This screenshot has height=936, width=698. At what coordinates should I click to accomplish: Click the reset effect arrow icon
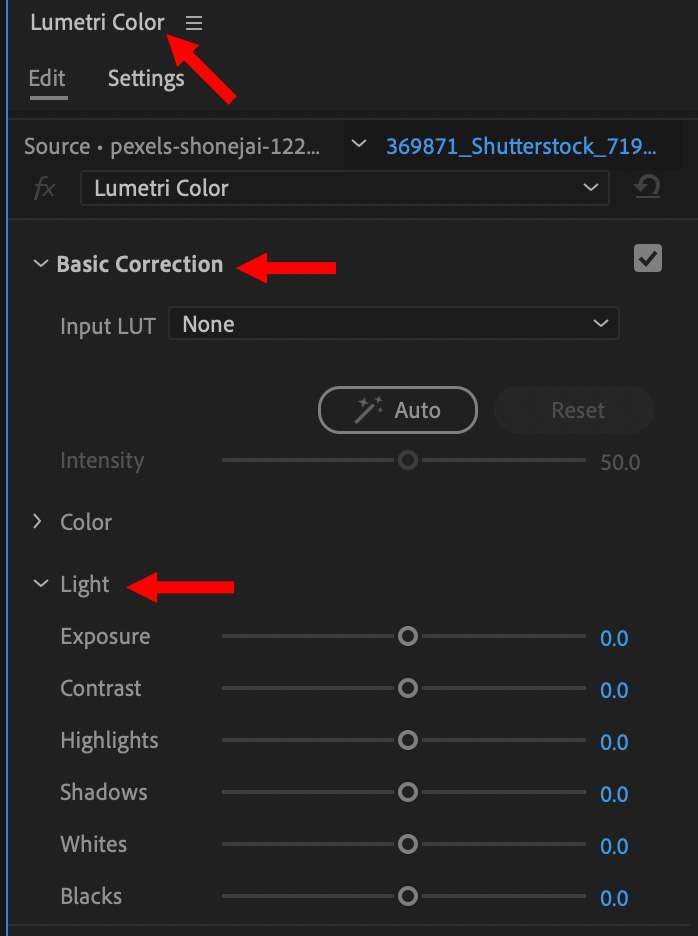648,187
